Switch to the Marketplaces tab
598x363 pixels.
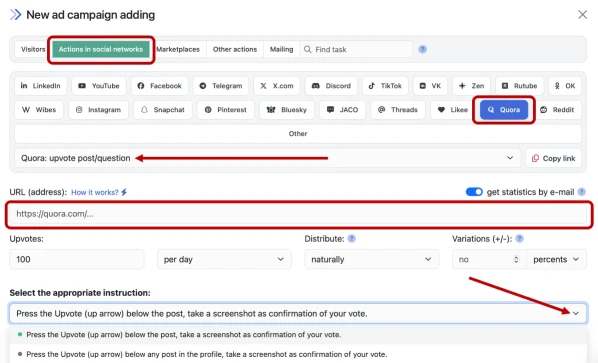point(178,49)
